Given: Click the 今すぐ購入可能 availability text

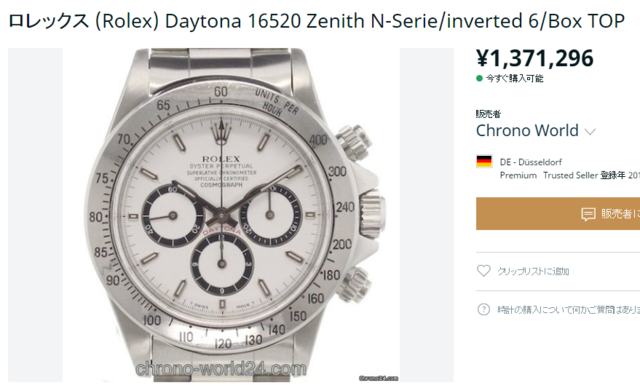Looking at the screenshot, I should [x=515, y=78].
